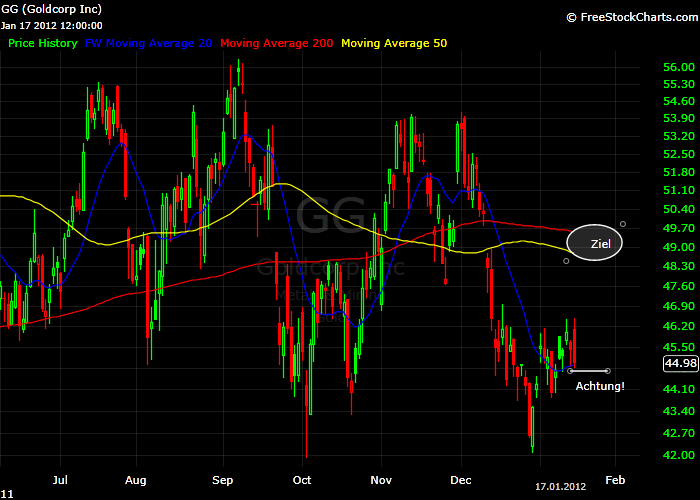Click the 53.90 price axis label
The image size is (700, 500).
[x=679, y=118]
